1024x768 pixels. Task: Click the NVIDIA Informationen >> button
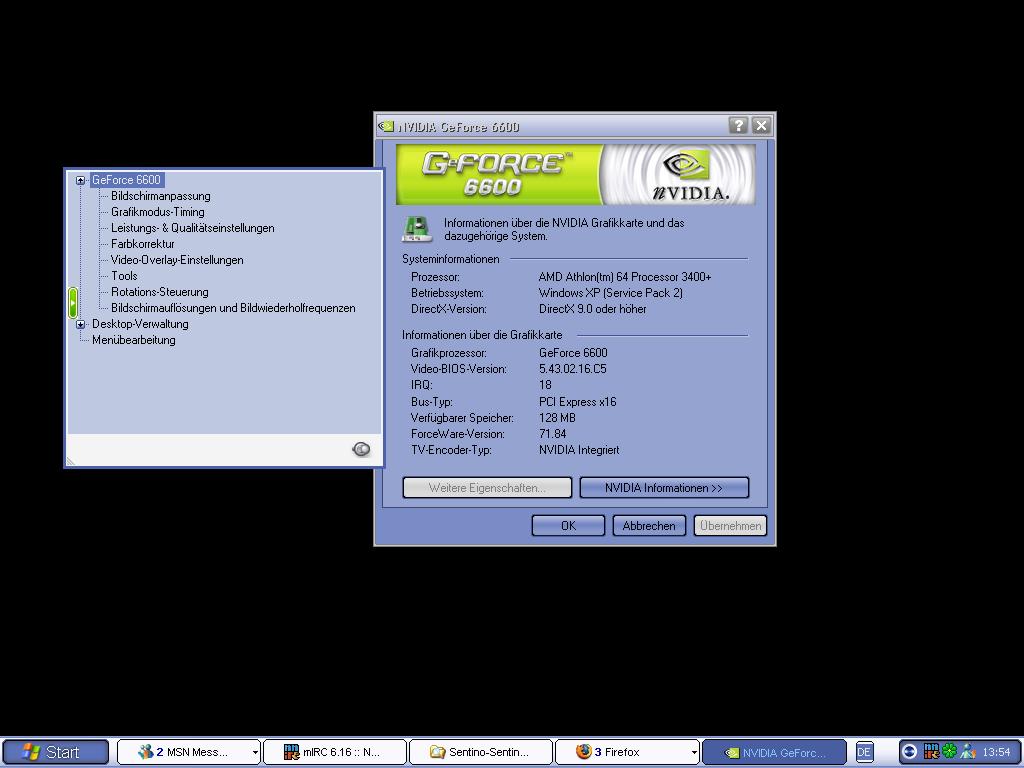point(664,488)
